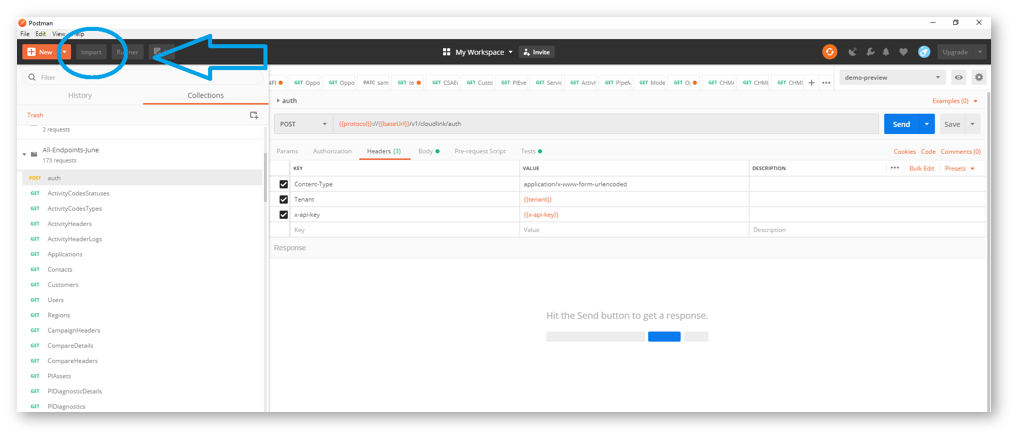
Task: Open the dropdown arrow beside New
Action: [x=65, y=52]
